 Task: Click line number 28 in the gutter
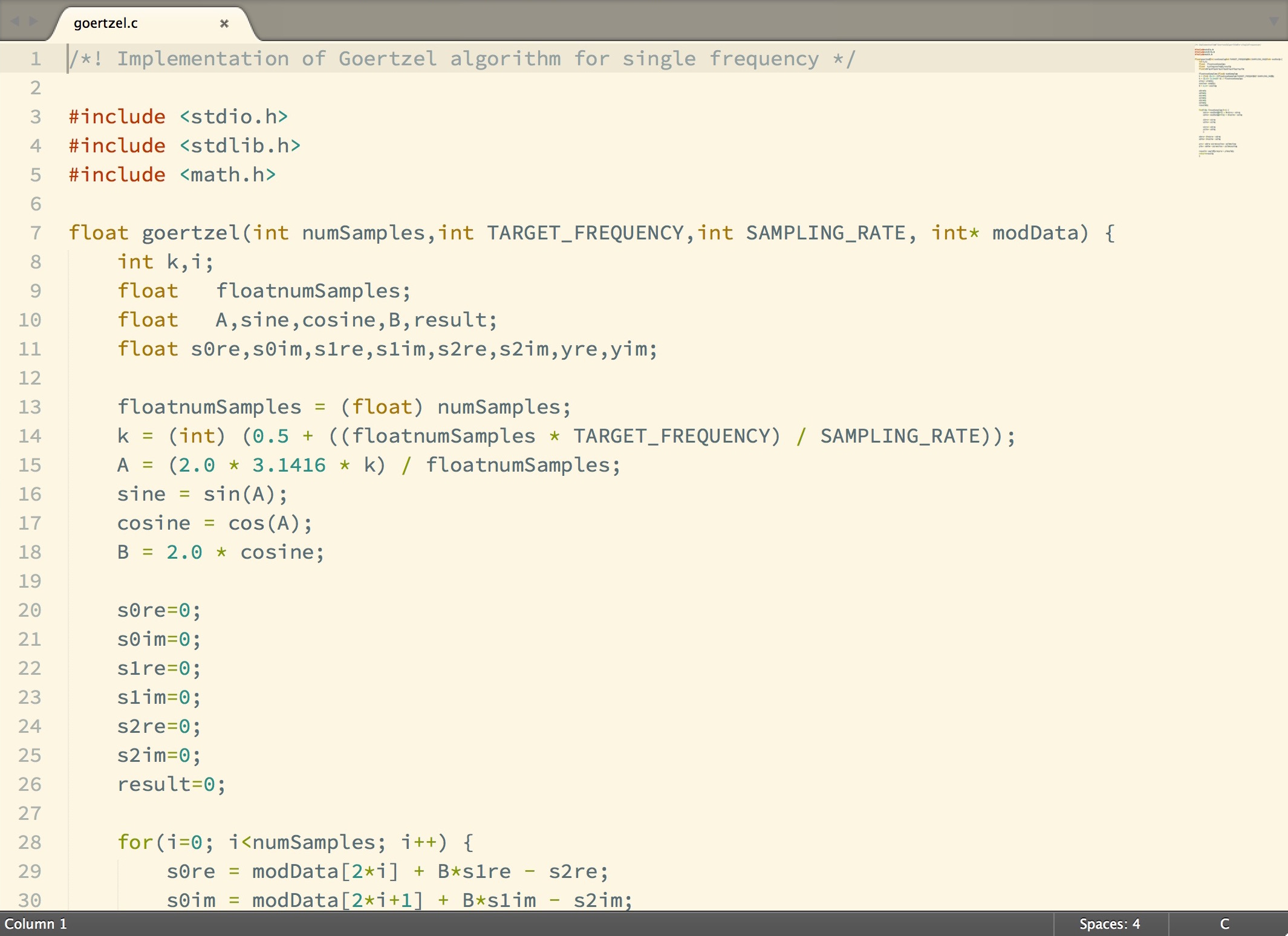click(x=30, y=842)
